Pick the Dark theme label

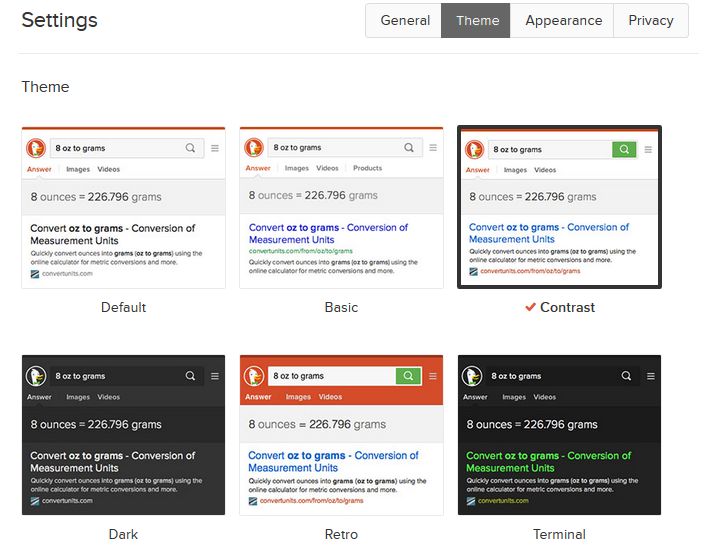pos(123,534)
